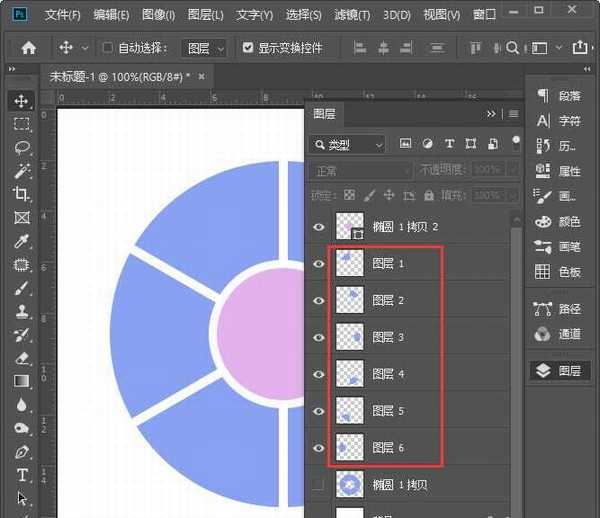Select the Gradient tool
This screenshot has height=518, width=600.
(x=22, y=381)
